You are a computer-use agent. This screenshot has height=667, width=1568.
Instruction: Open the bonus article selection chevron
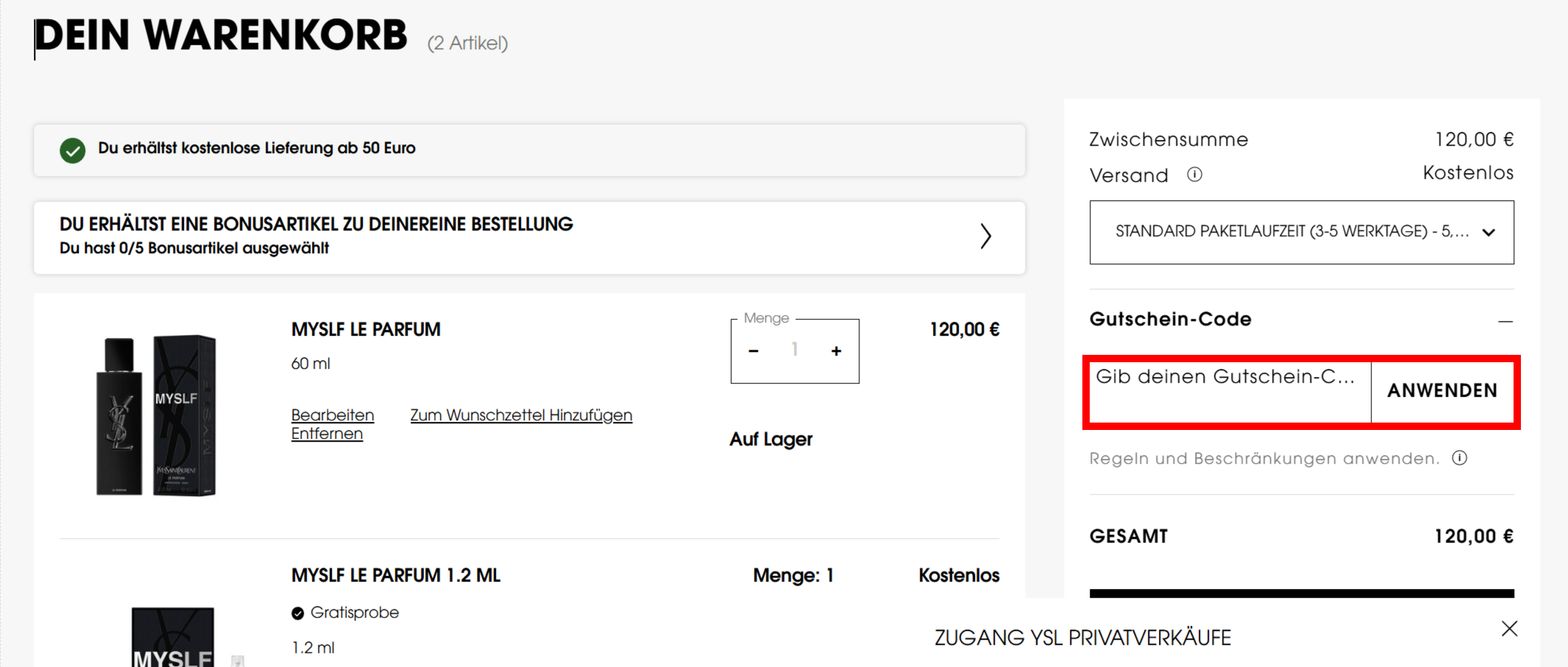pyautogui.click(x=986, y=236)
